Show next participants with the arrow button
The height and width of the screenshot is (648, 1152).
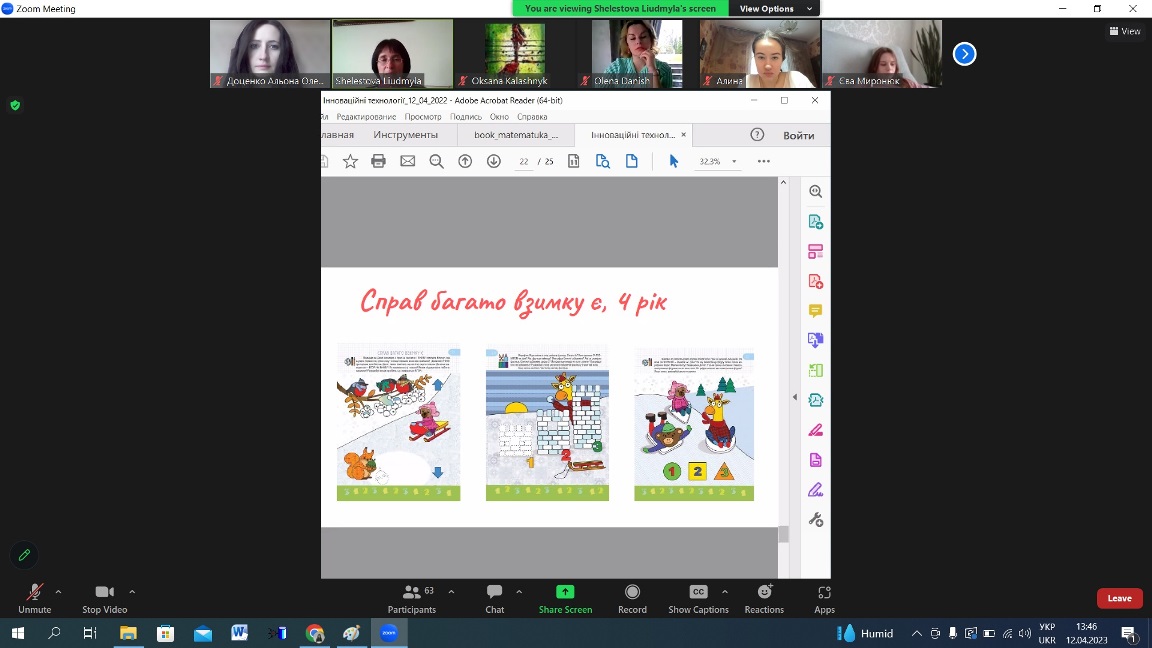pos(964,54)
